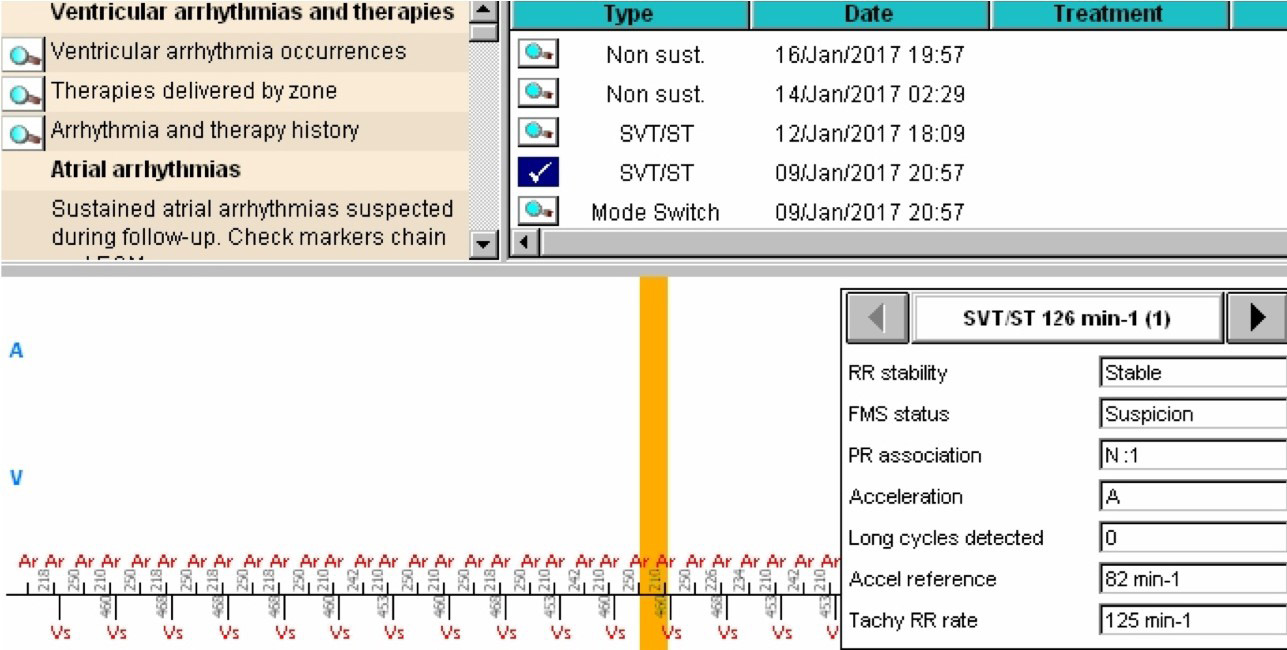This screenshot has width=1287, height=650.
Task: Go to previous episode with left arrow
Action: (877, 318)
